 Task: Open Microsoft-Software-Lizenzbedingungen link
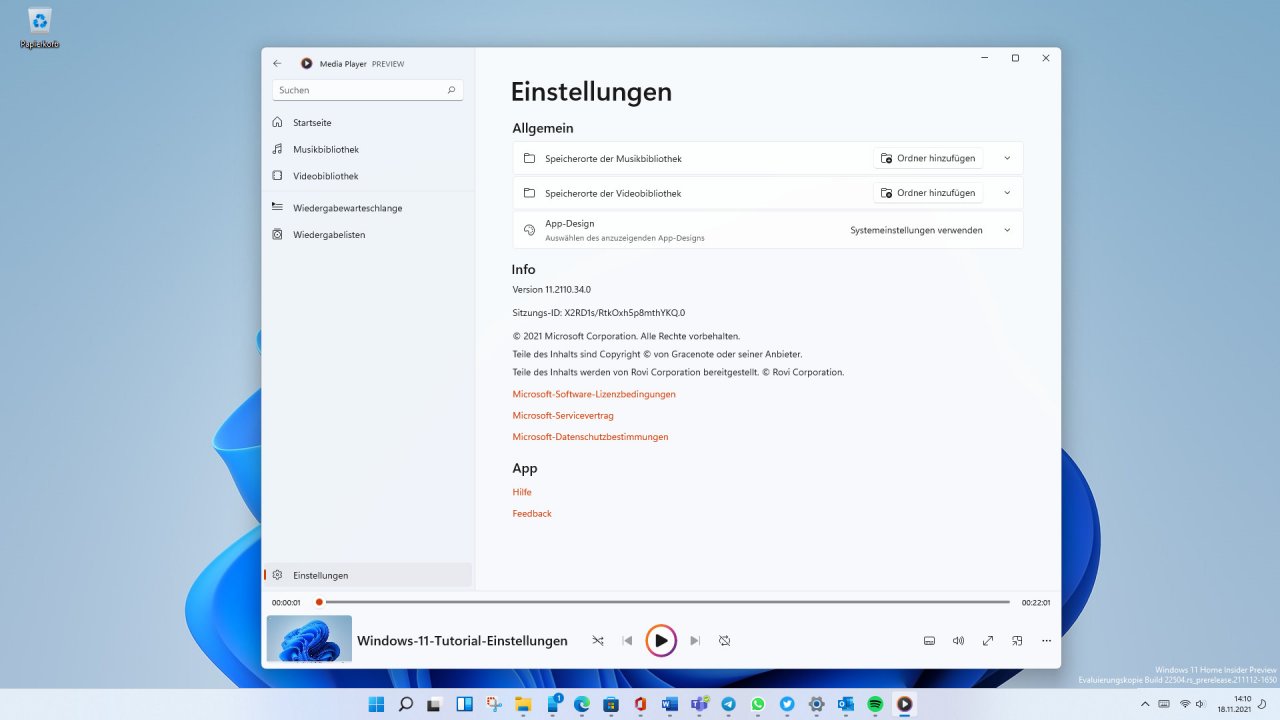pyautogui.click(x=594, y=394)
